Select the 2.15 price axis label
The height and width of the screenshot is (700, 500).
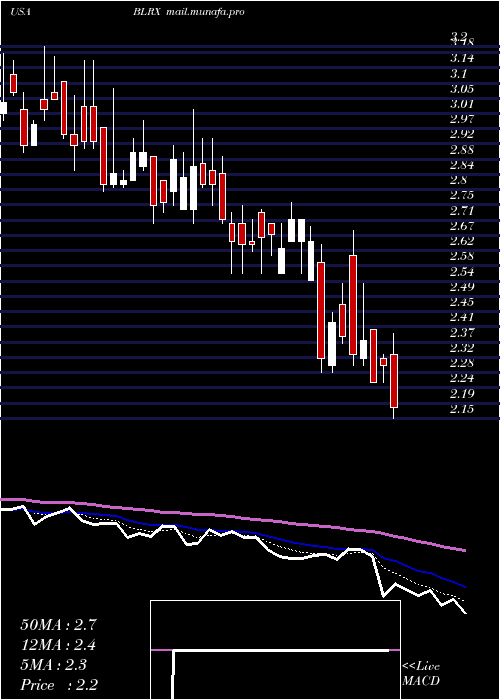coord(462,409)
